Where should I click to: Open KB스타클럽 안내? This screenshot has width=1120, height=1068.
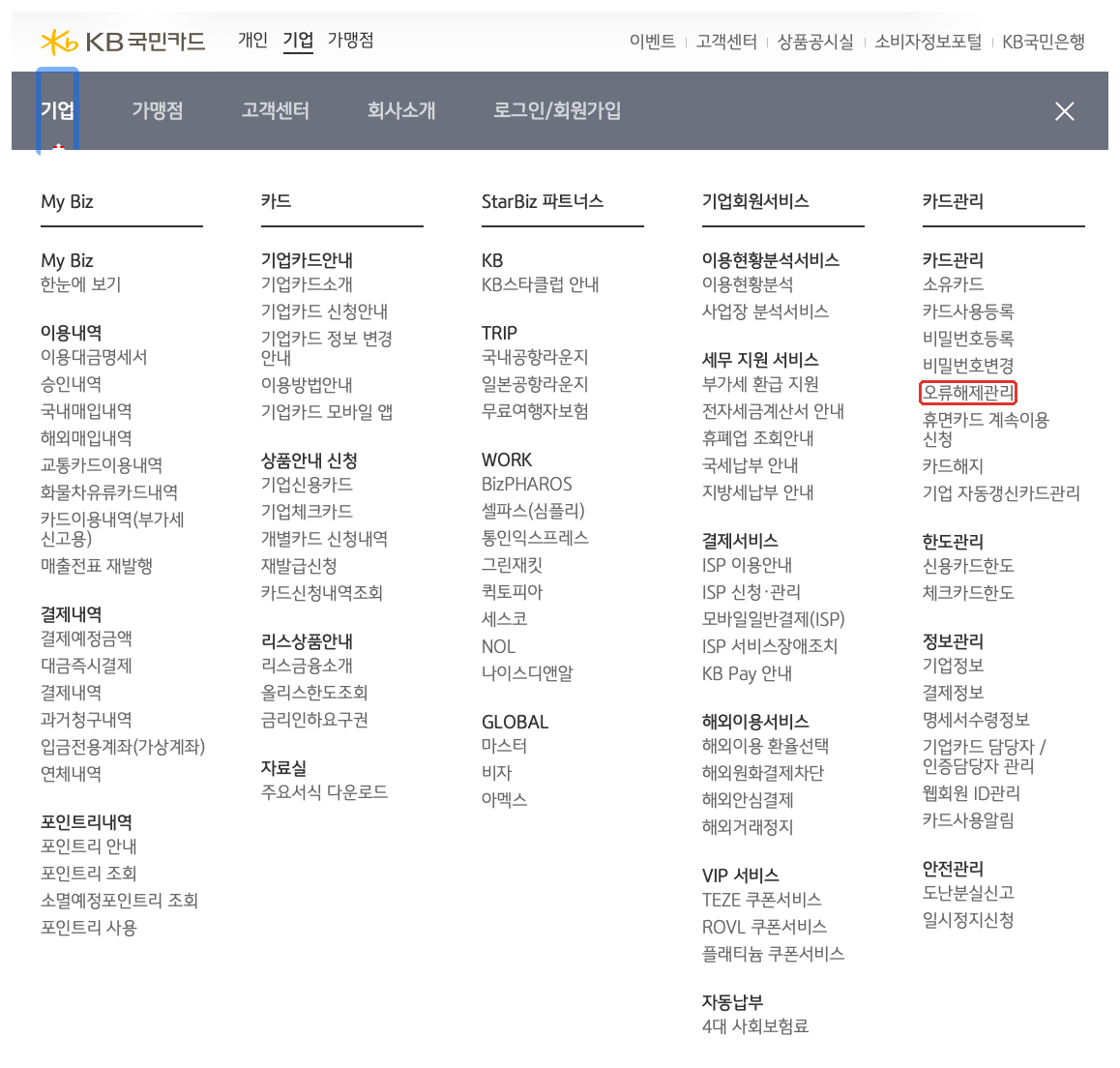point(540,285)
